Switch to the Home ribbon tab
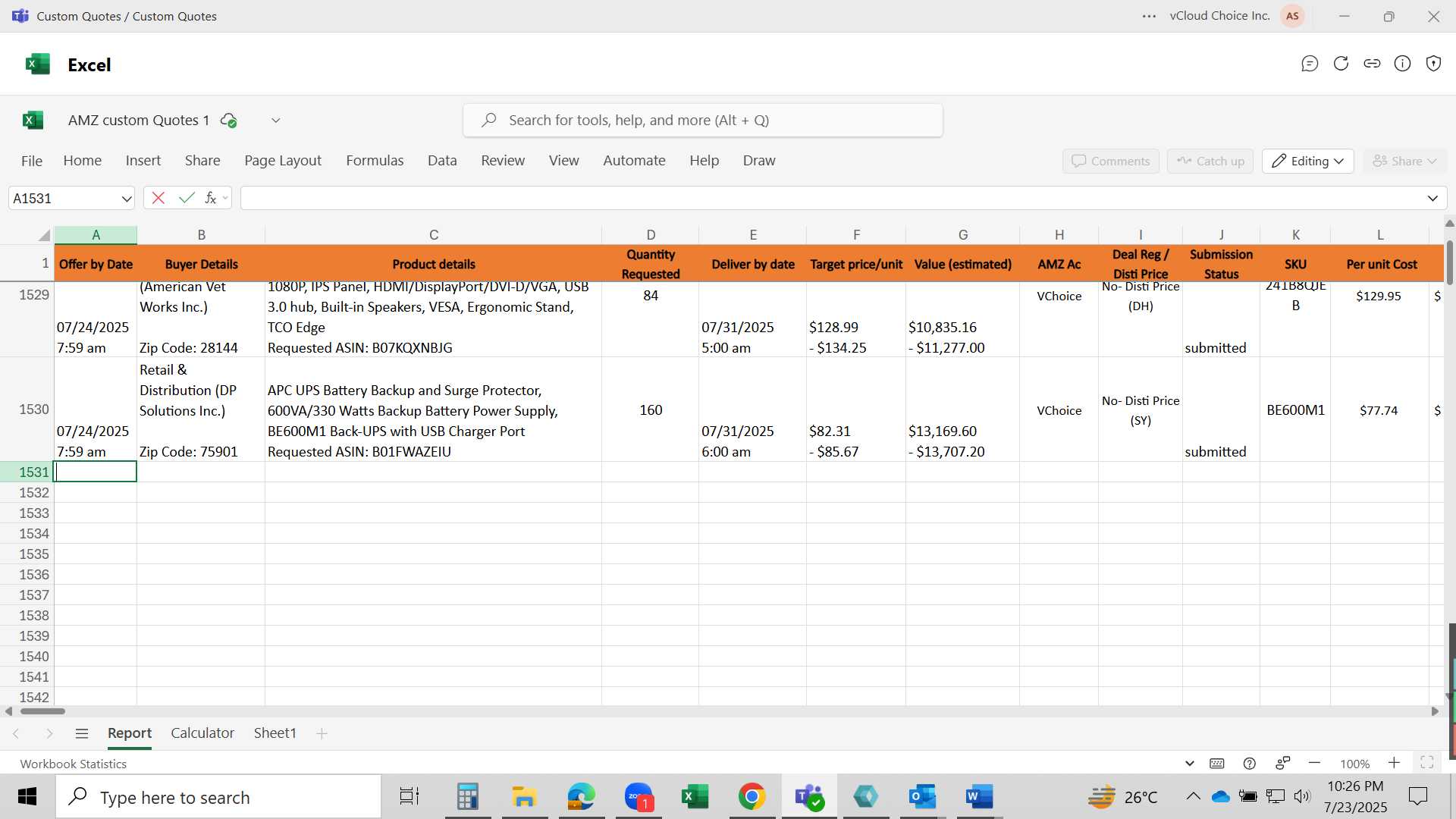This screenshot has width=1456, height=819. coord(82,161)
